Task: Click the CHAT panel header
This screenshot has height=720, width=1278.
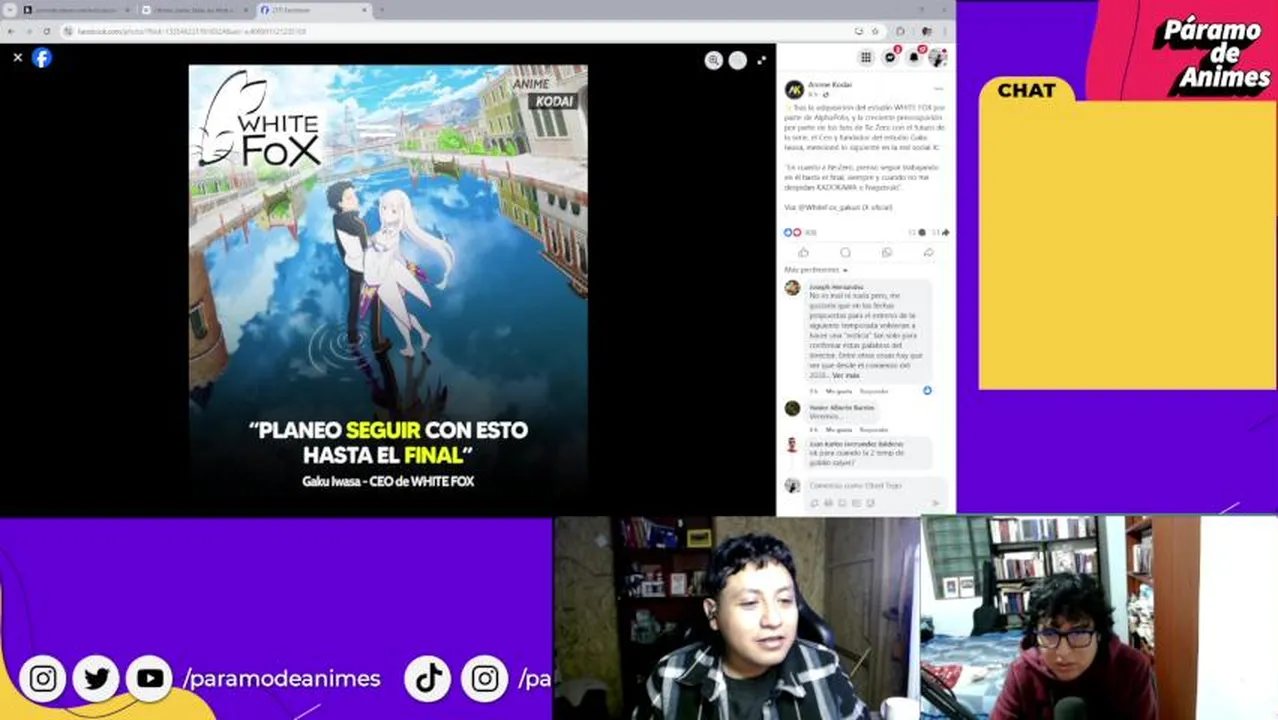Action: click(1027, 90)
